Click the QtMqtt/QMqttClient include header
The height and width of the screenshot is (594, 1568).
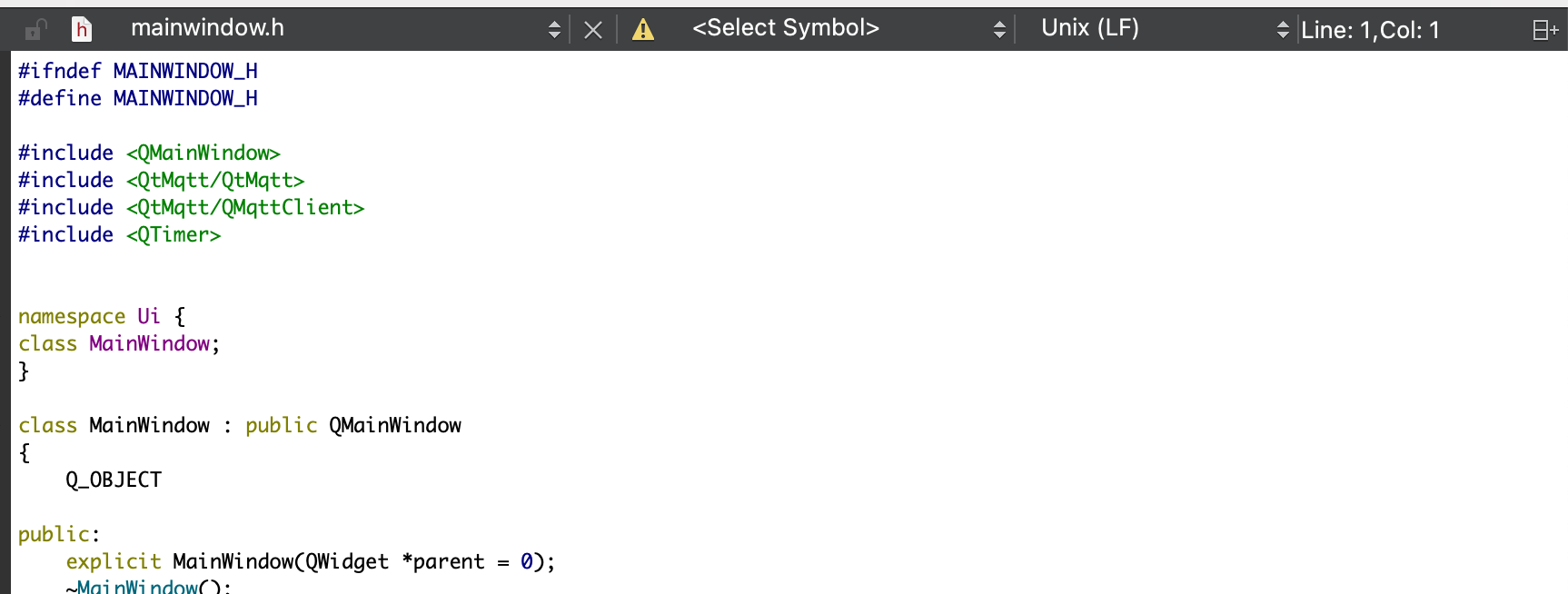click(x=245, y=207)
